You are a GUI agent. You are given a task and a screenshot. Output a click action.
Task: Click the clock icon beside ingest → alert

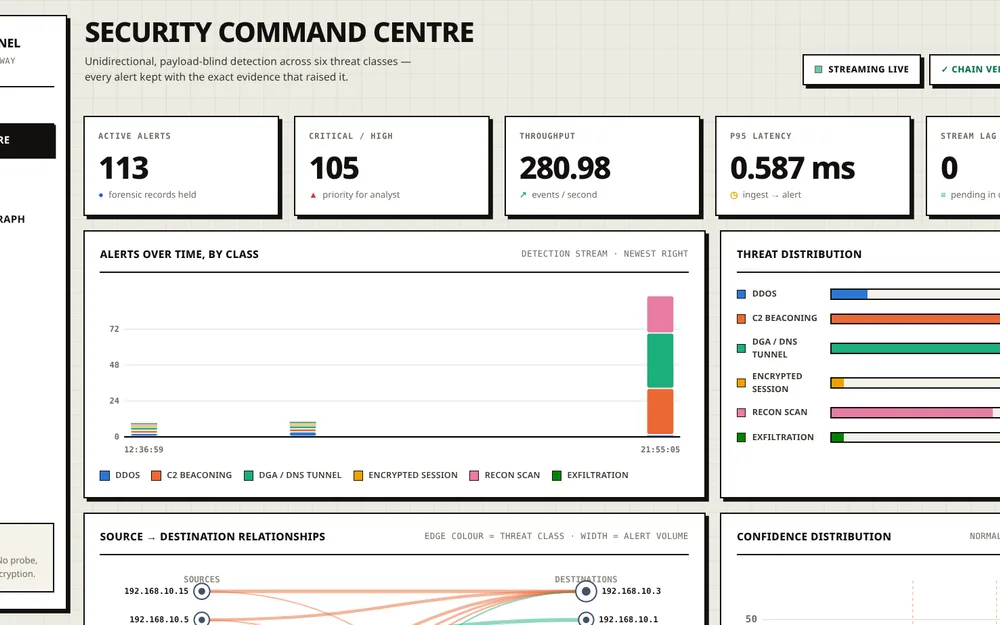(734, 195)
